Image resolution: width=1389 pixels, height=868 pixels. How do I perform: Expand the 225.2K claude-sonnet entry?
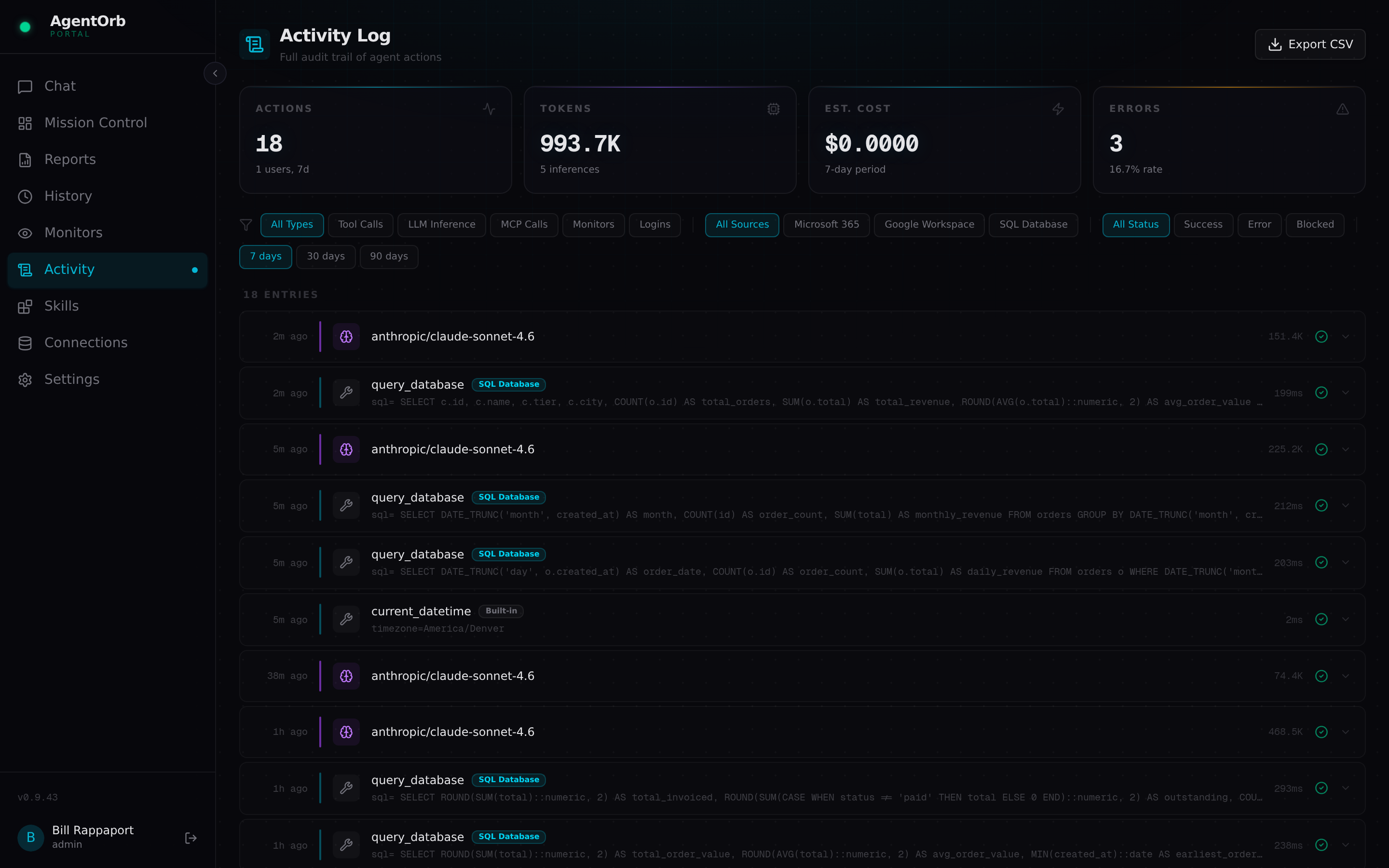click(1346, 449)
